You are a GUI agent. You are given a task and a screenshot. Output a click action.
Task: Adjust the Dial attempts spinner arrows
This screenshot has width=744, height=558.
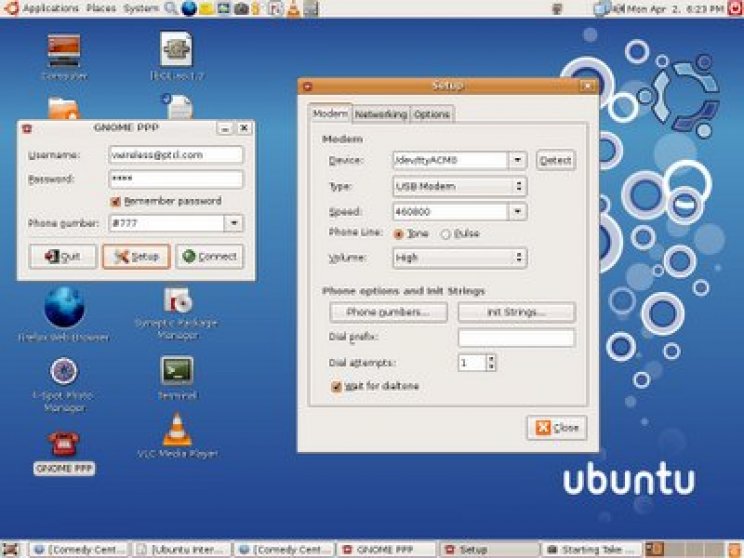492,363
